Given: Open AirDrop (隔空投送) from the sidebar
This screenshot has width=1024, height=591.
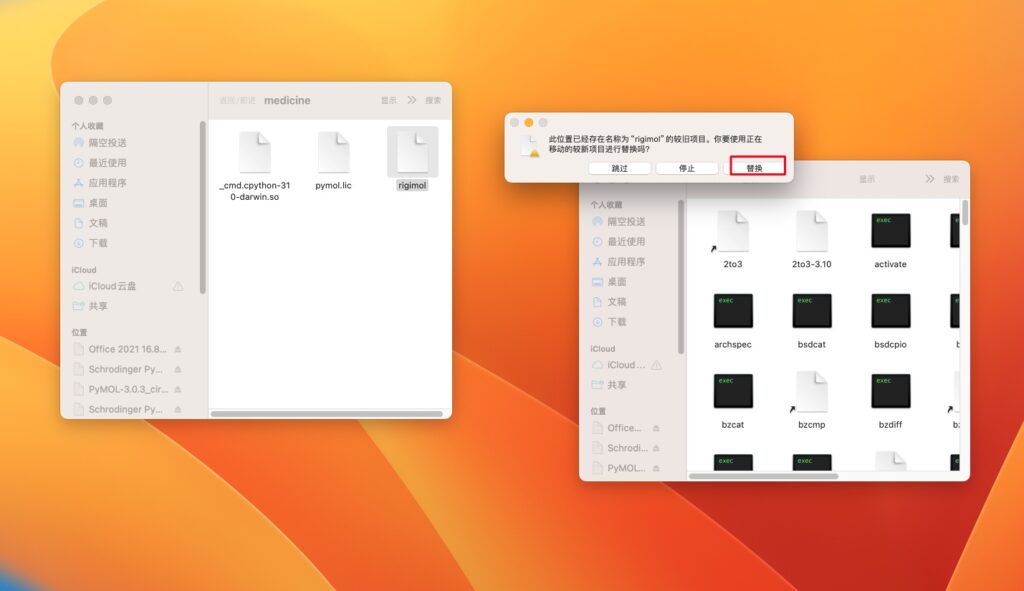Looking at the screenshot, I should (x=106, y=143).
